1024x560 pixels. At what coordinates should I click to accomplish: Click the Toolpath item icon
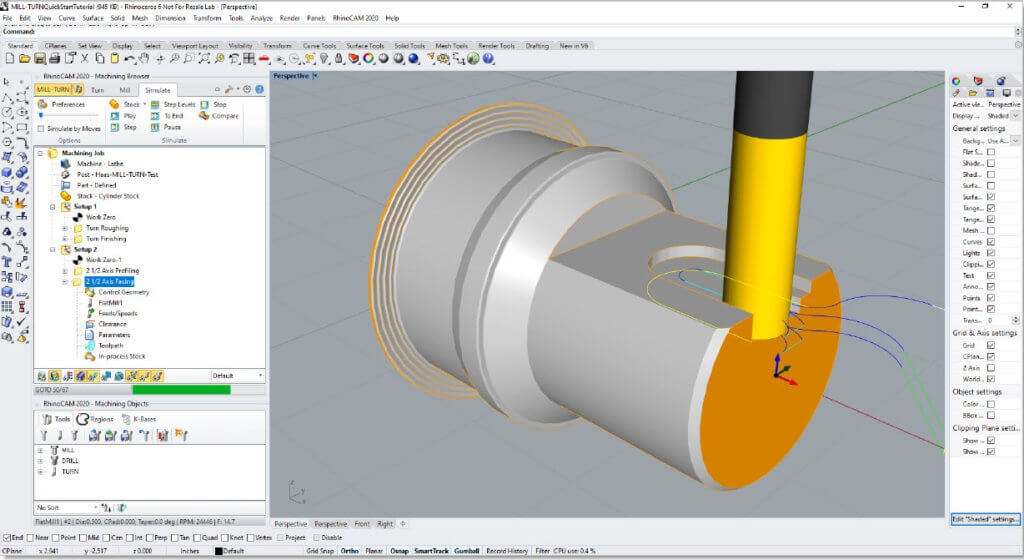[x=90, y=345]
